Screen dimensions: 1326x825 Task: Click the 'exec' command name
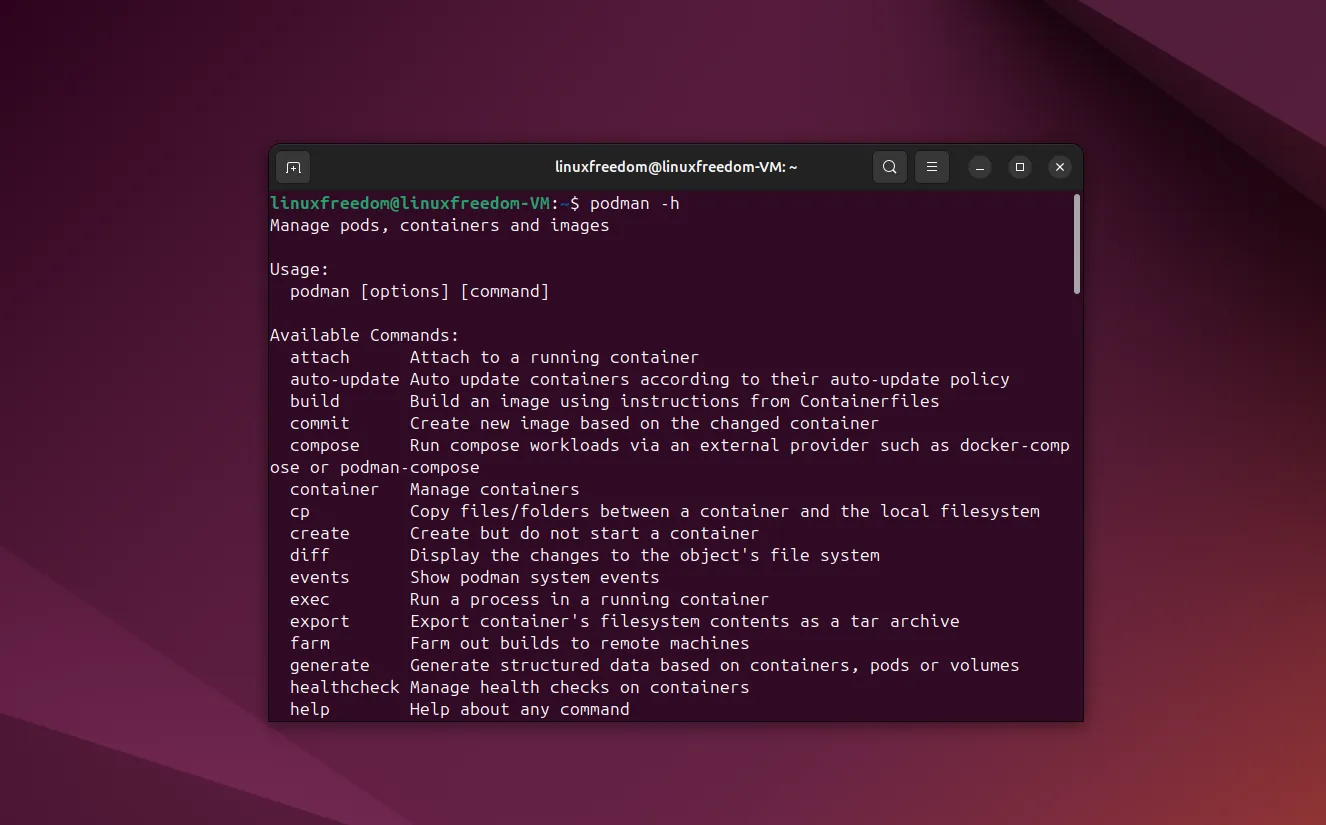pos(310,599)
